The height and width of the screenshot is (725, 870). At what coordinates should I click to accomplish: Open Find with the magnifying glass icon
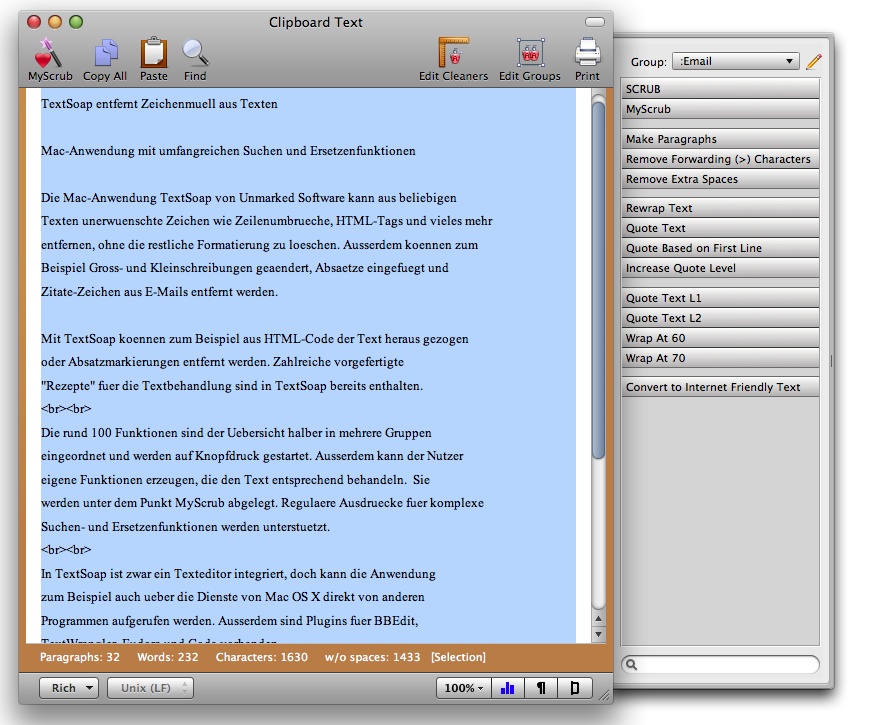[x=195, y=53]
